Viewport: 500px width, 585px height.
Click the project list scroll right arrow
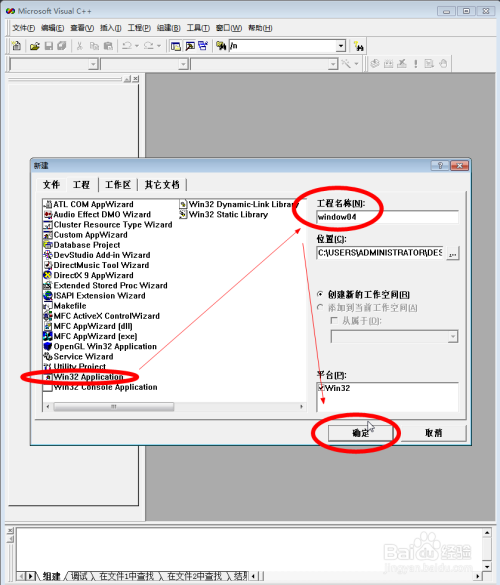[301, 406]
